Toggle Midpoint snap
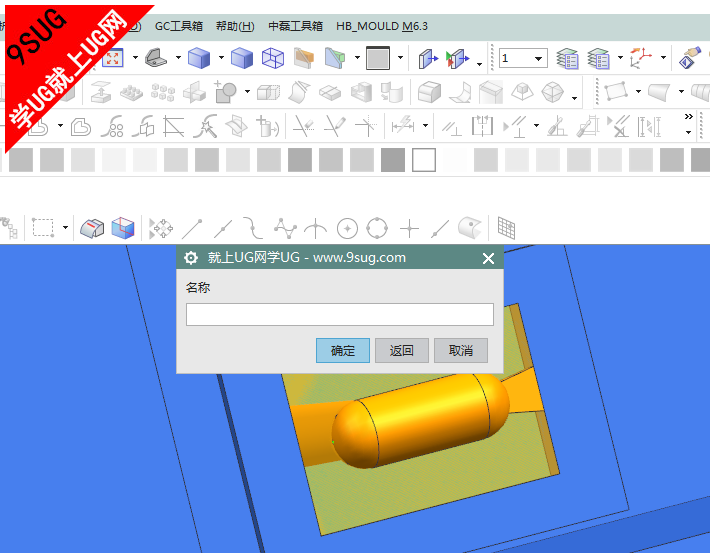 point(223,228)
